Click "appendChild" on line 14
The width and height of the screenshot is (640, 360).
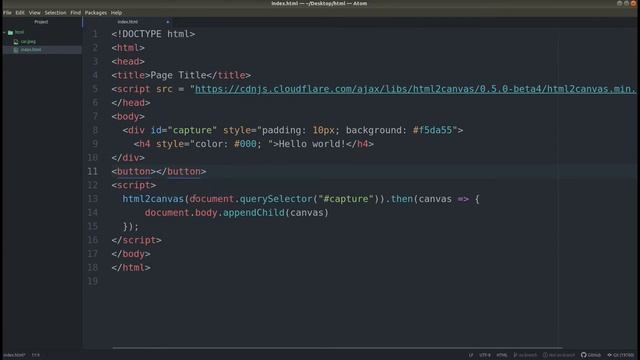click(253, 213)
